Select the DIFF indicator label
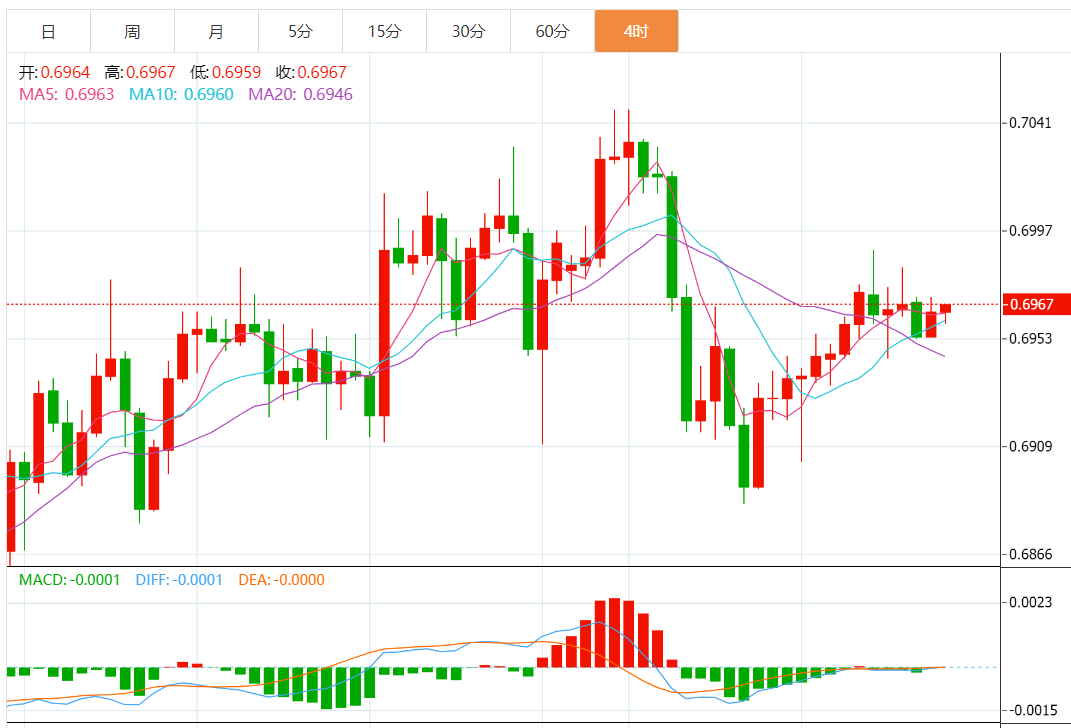The width and height of the screenshot is (1071, 728). [179, 580]
